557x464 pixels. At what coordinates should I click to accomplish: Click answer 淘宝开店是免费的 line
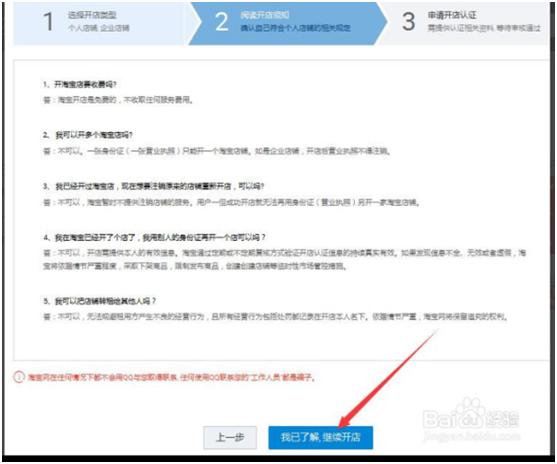pos(118,100)
